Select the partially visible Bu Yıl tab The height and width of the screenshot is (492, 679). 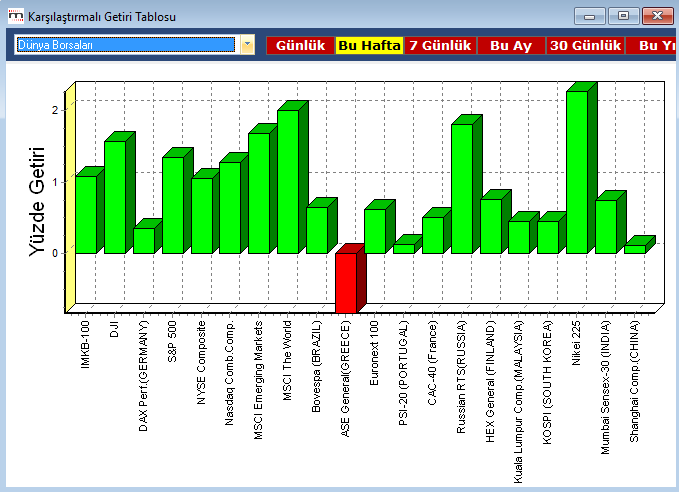652,45
